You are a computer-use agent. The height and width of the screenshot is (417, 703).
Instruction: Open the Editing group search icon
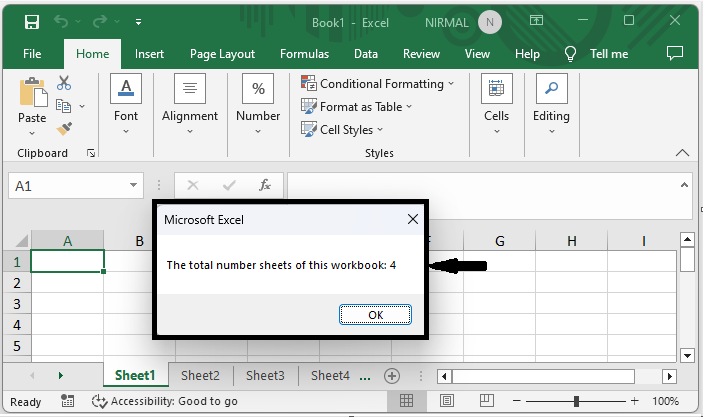[550, 90]
